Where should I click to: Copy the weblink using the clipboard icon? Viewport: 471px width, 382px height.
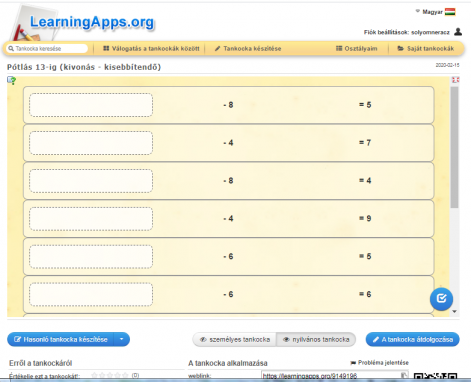coord(404,376)
